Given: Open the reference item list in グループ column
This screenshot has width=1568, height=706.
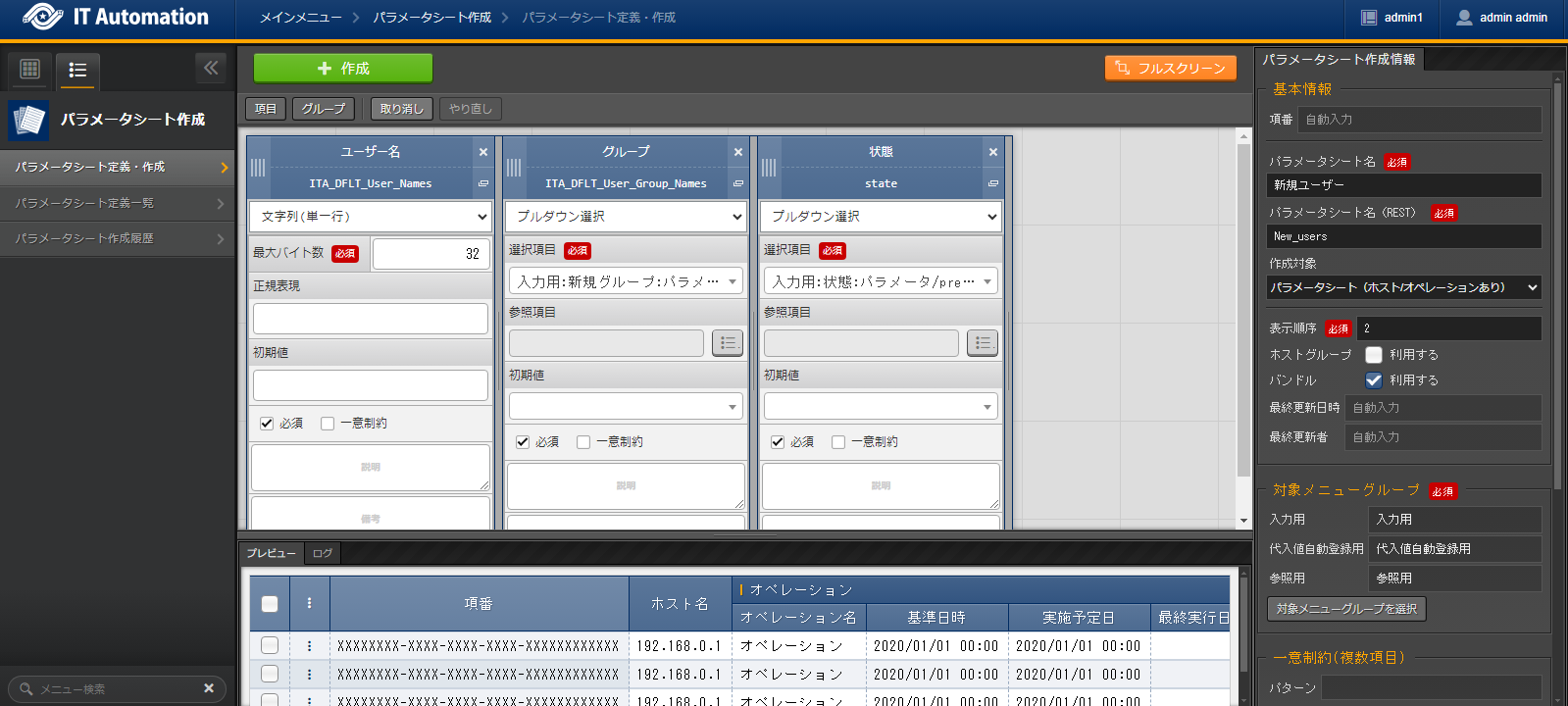Looking at the screenshot, I should tap(727, 342).
